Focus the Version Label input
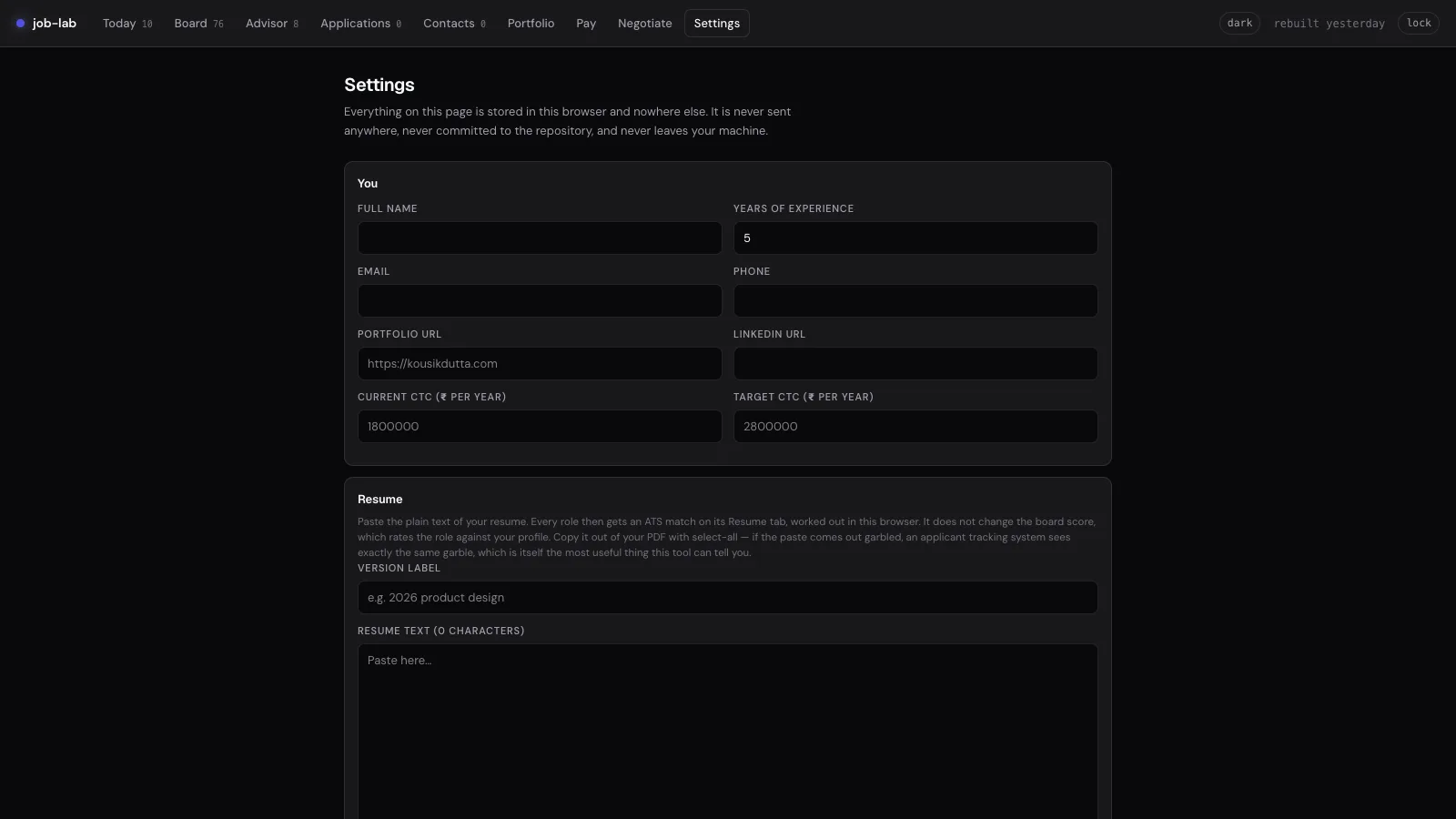The image size is (1456, 819). (x=727, y=598)
